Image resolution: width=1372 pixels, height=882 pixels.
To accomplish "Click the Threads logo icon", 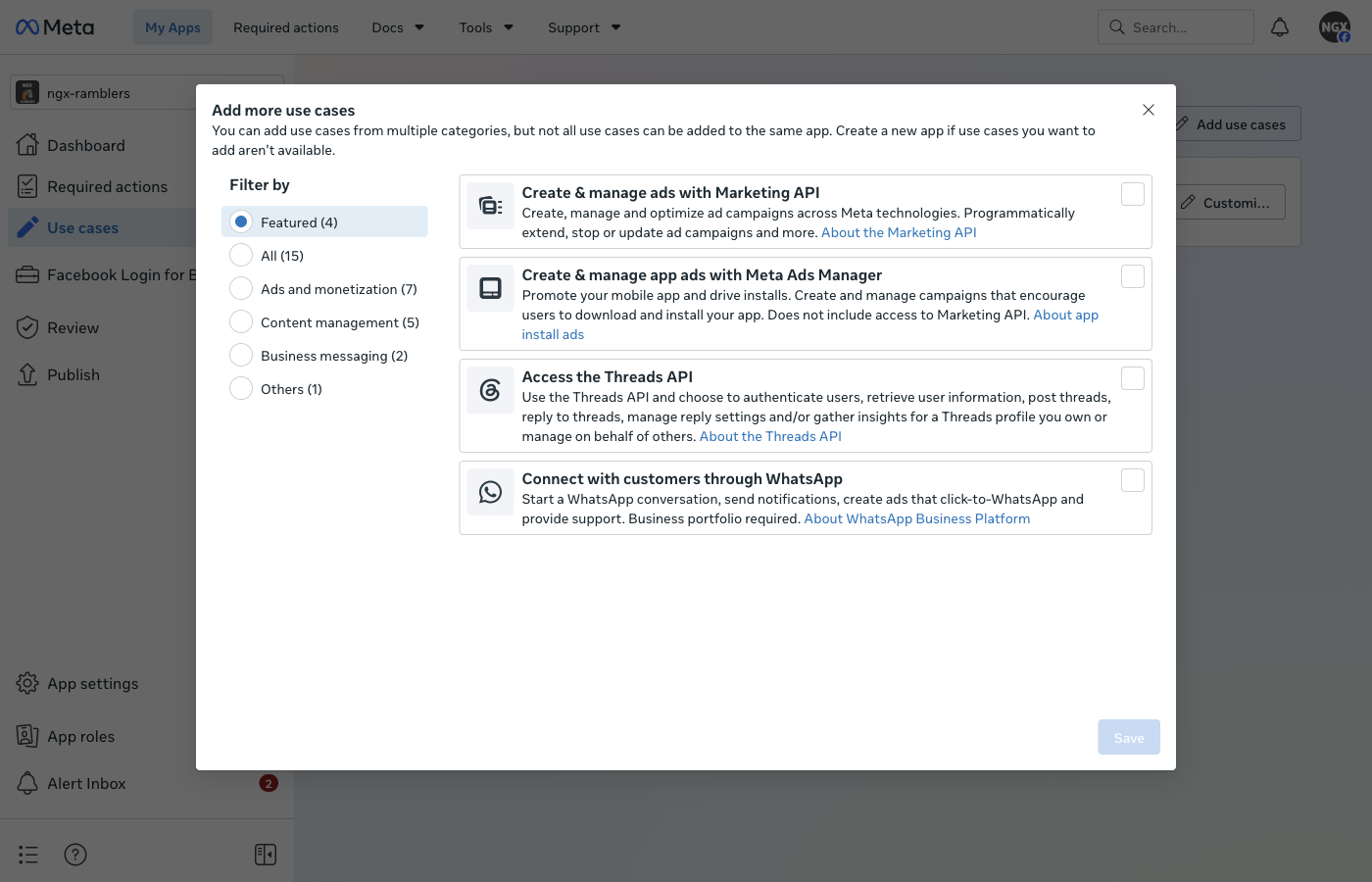I will pyautogui.click(x=491, y=390).
